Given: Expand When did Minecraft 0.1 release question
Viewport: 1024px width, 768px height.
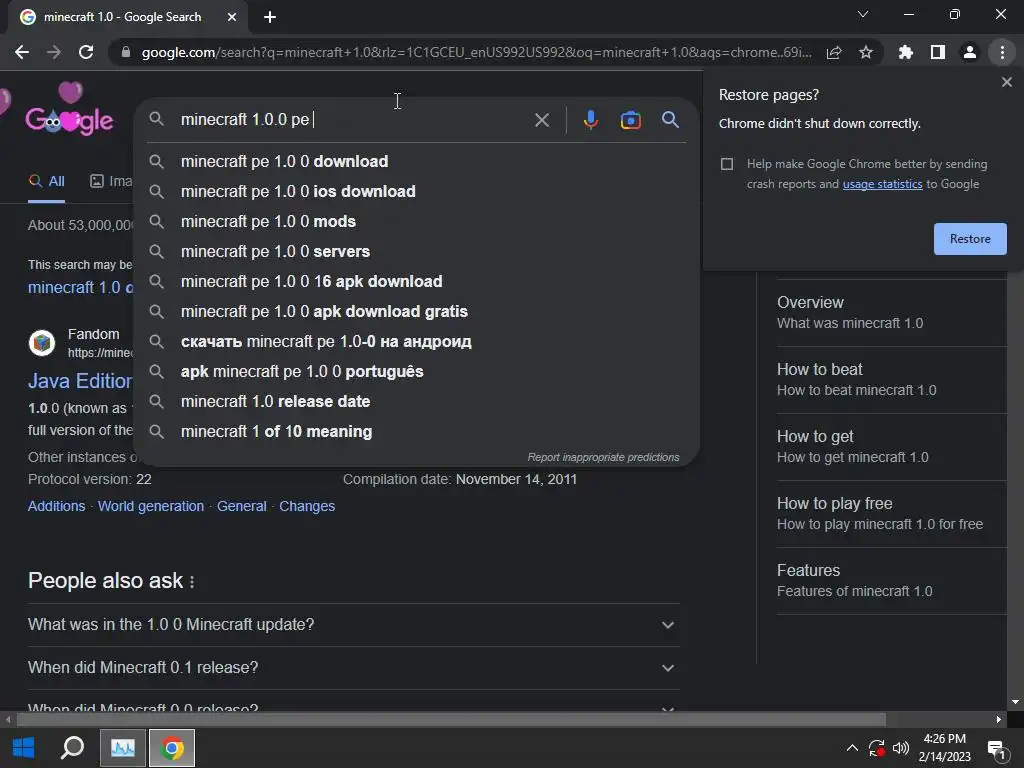Looking at the screenshot, I should 353,668.
